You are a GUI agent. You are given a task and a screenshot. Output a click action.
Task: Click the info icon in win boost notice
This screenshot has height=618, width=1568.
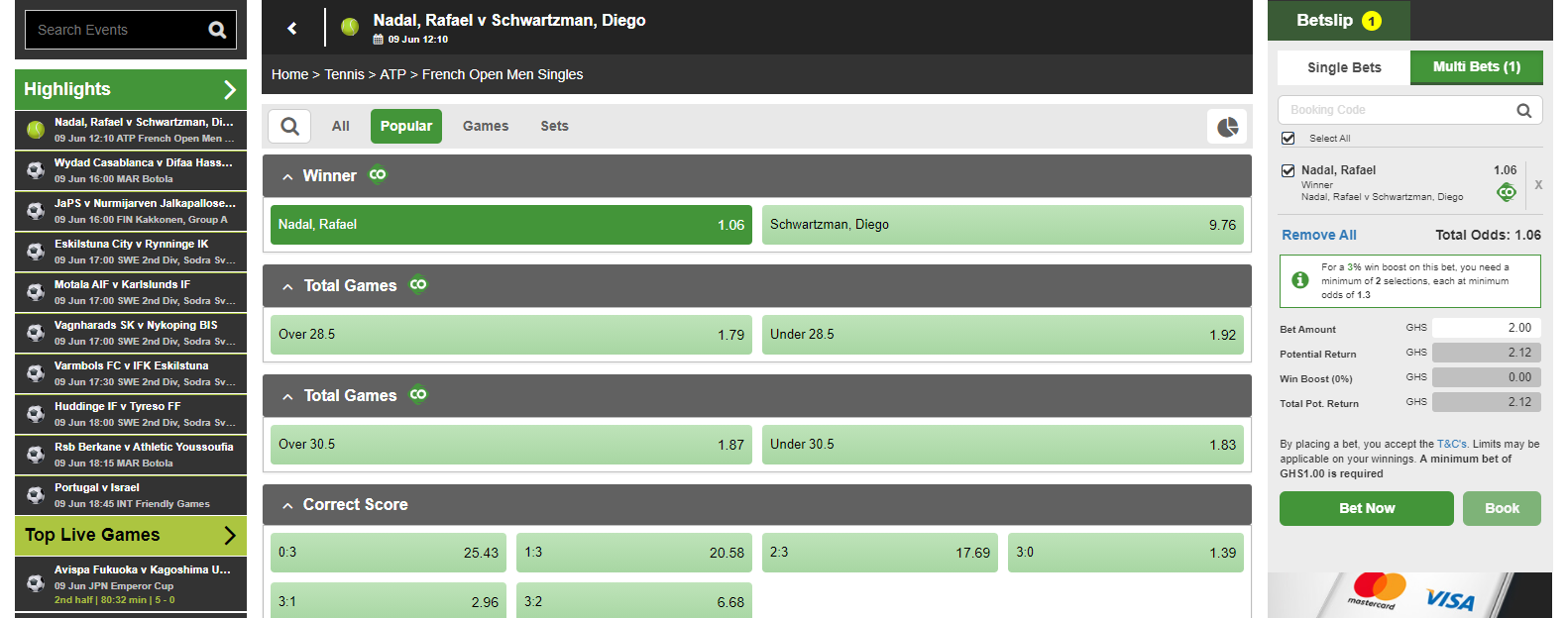click(x=1300, y=280)
